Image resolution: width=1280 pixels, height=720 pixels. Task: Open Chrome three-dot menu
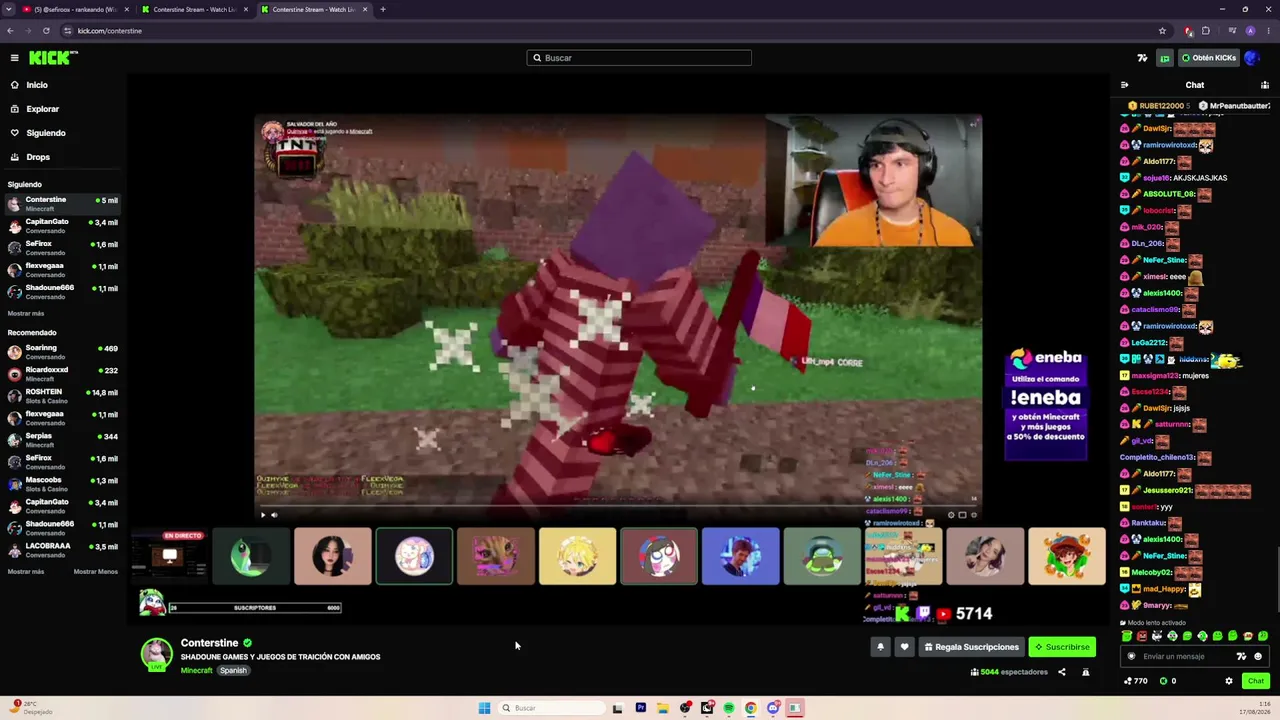tap(1267, 31)
